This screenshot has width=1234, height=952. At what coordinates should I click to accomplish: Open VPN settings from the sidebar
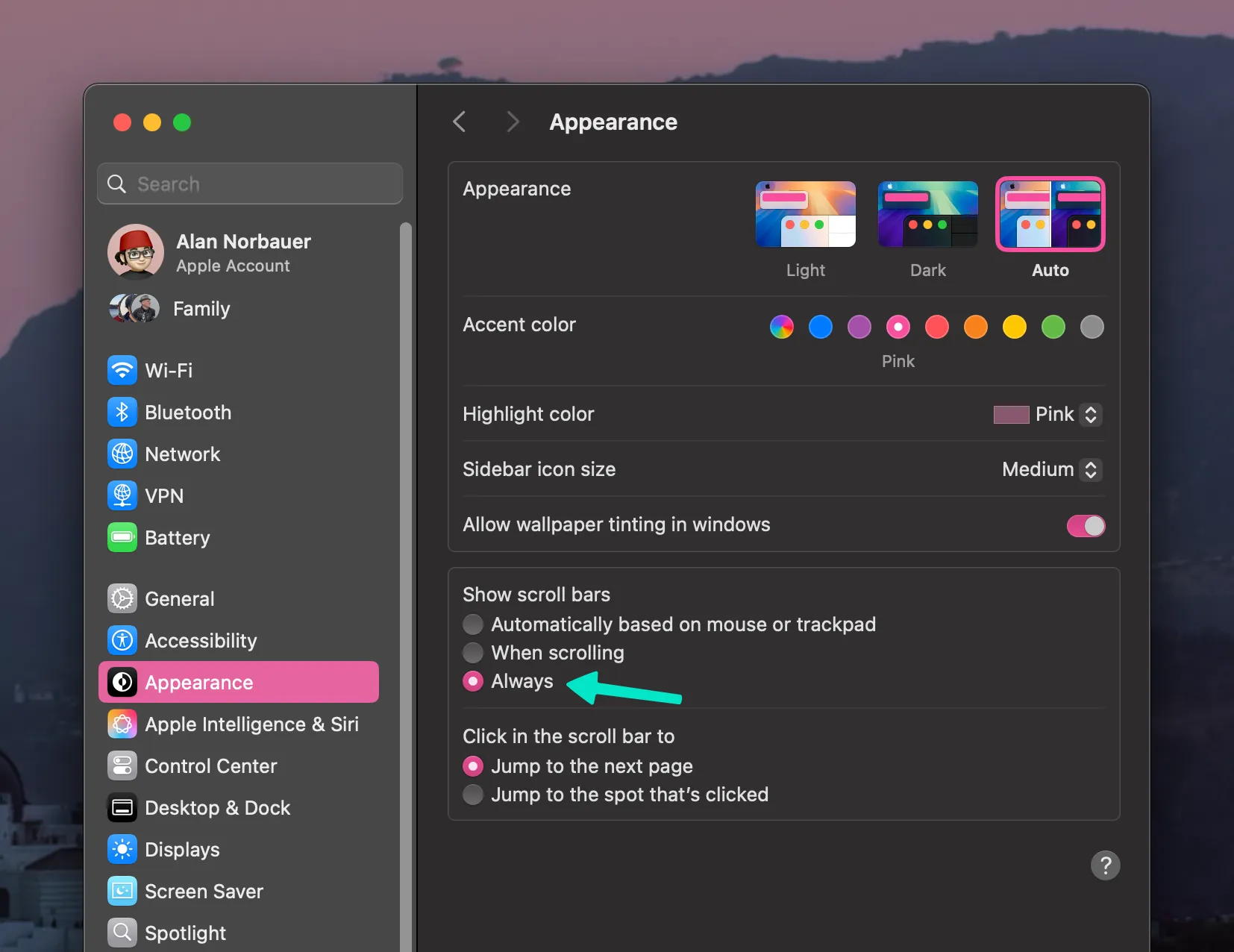[x=122, y=495]
